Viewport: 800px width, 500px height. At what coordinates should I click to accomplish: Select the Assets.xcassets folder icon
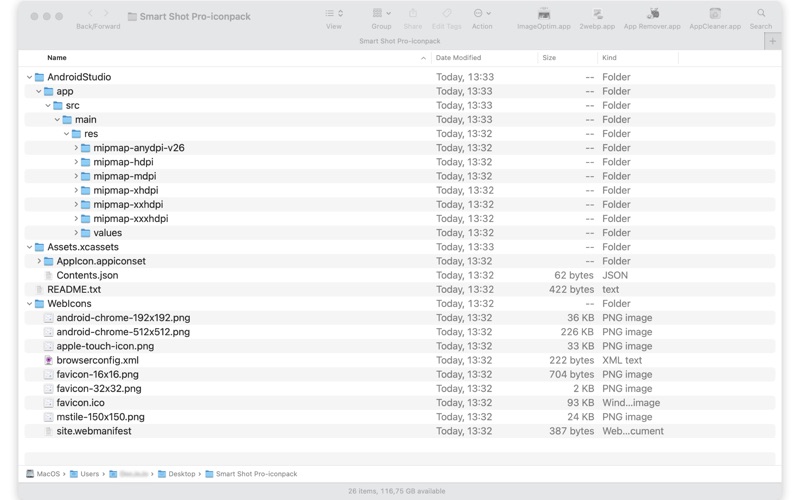click(x=39, y=247)
